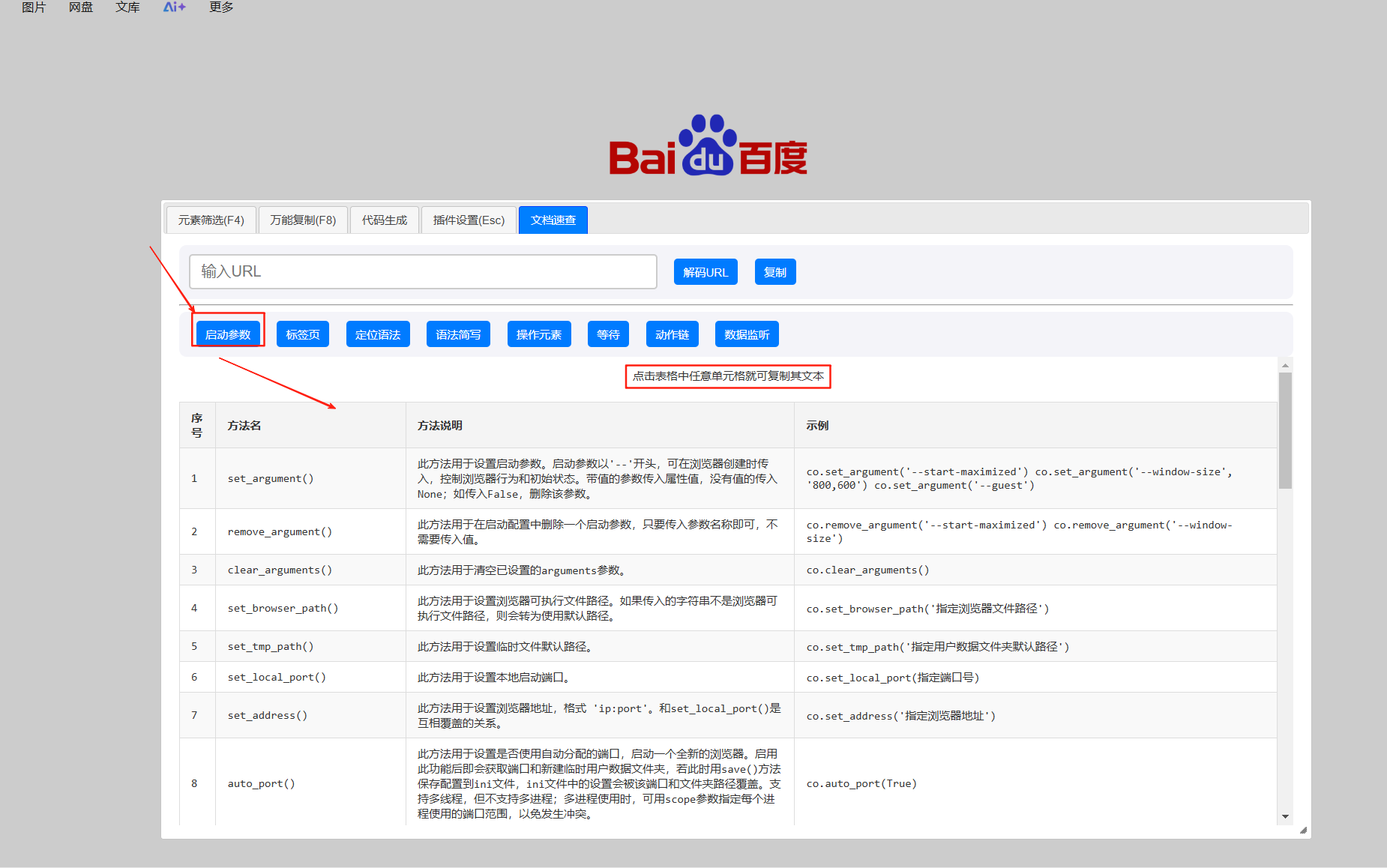Click the hint 点击表格中任意单元格就可复制其文本
This screenshot has height=868, width=1387.
click(728, 376)
